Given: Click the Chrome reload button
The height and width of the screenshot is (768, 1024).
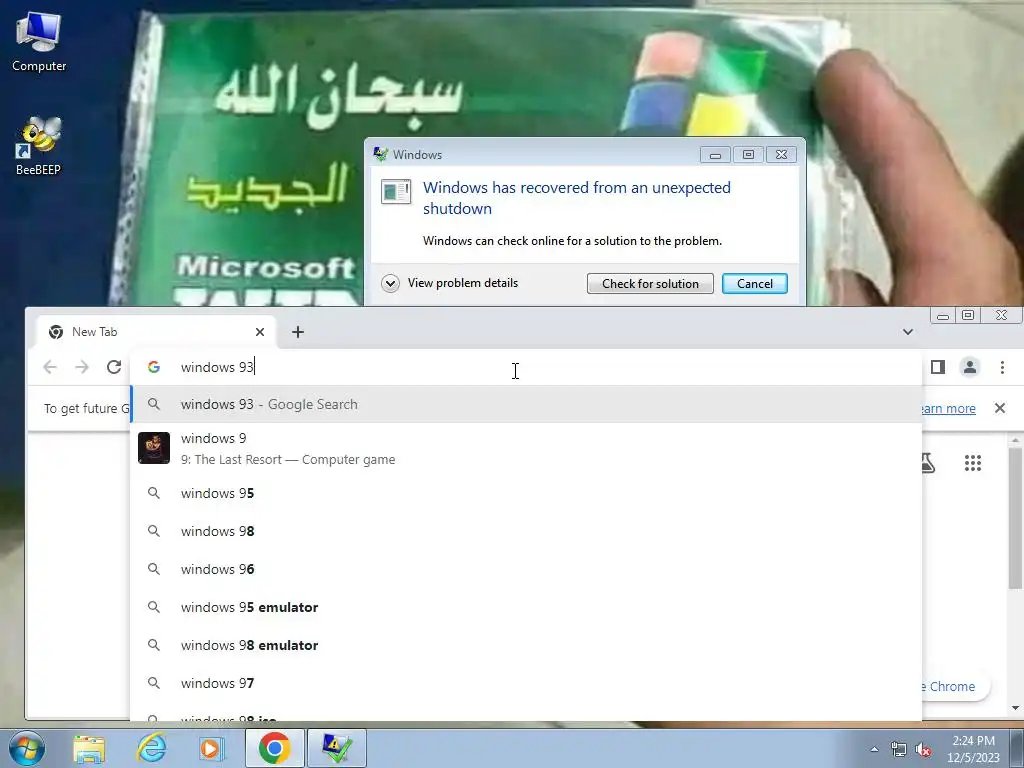Looking at the screenshot, I should coord(114,367).
